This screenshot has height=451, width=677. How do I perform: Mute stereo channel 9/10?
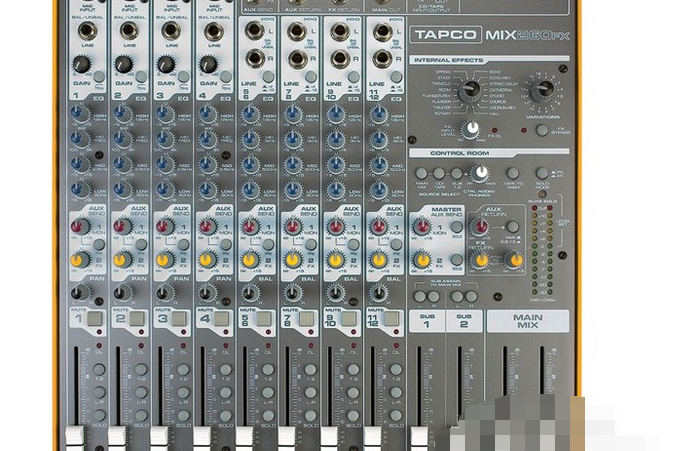click(349, 319)
